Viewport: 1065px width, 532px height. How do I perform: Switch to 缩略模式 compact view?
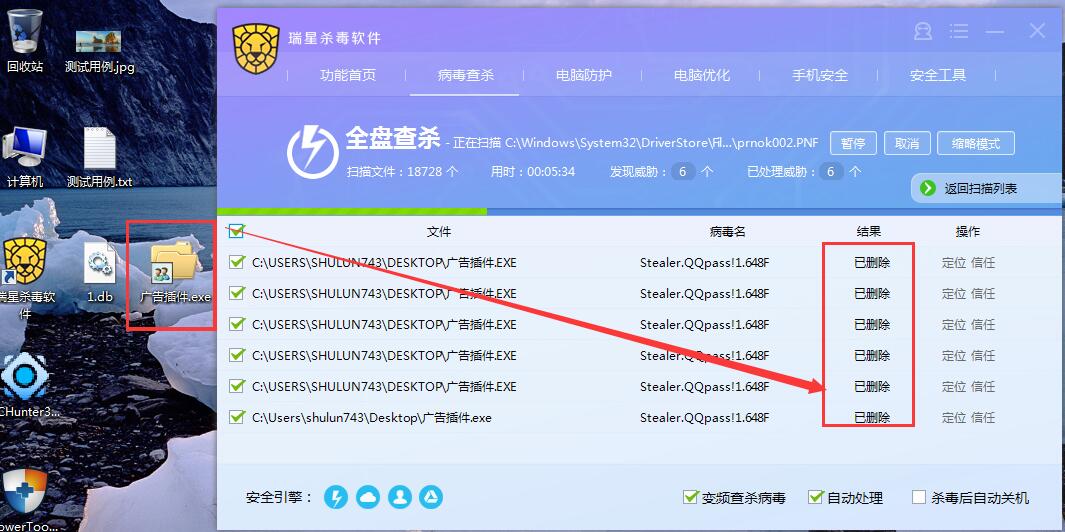click(x=976, y=143)
